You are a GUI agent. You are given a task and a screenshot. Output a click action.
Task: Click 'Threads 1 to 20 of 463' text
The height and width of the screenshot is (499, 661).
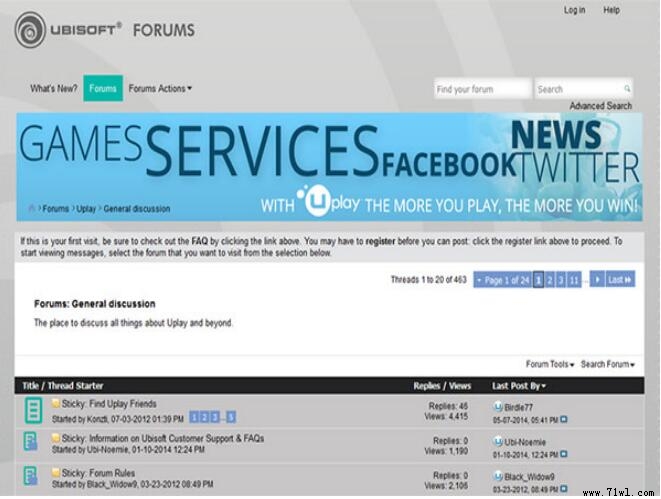[x=428, y=279]
